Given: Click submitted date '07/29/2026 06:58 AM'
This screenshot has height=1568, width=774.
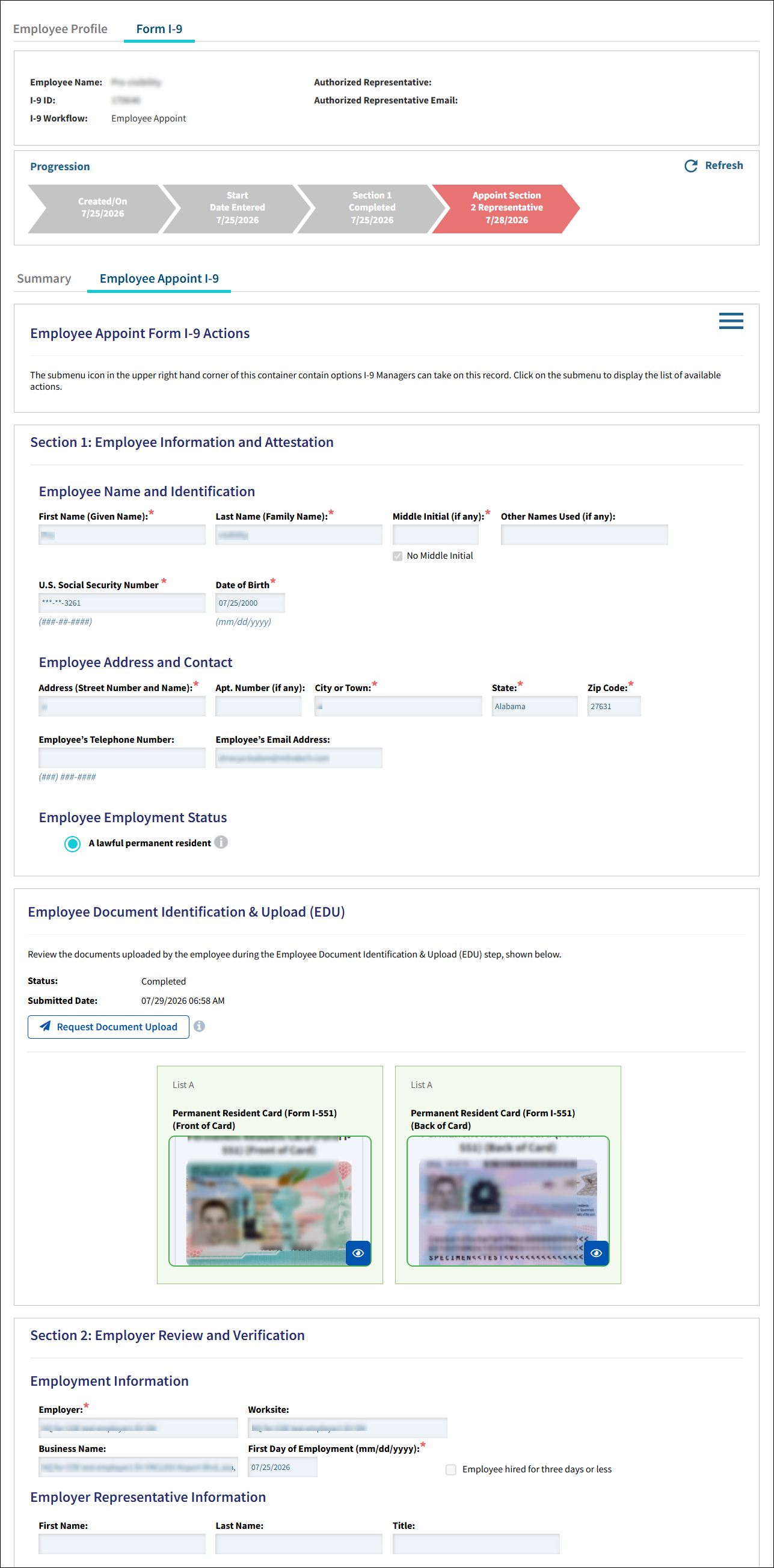Looking at the screenshot, I should point(183,1001).
